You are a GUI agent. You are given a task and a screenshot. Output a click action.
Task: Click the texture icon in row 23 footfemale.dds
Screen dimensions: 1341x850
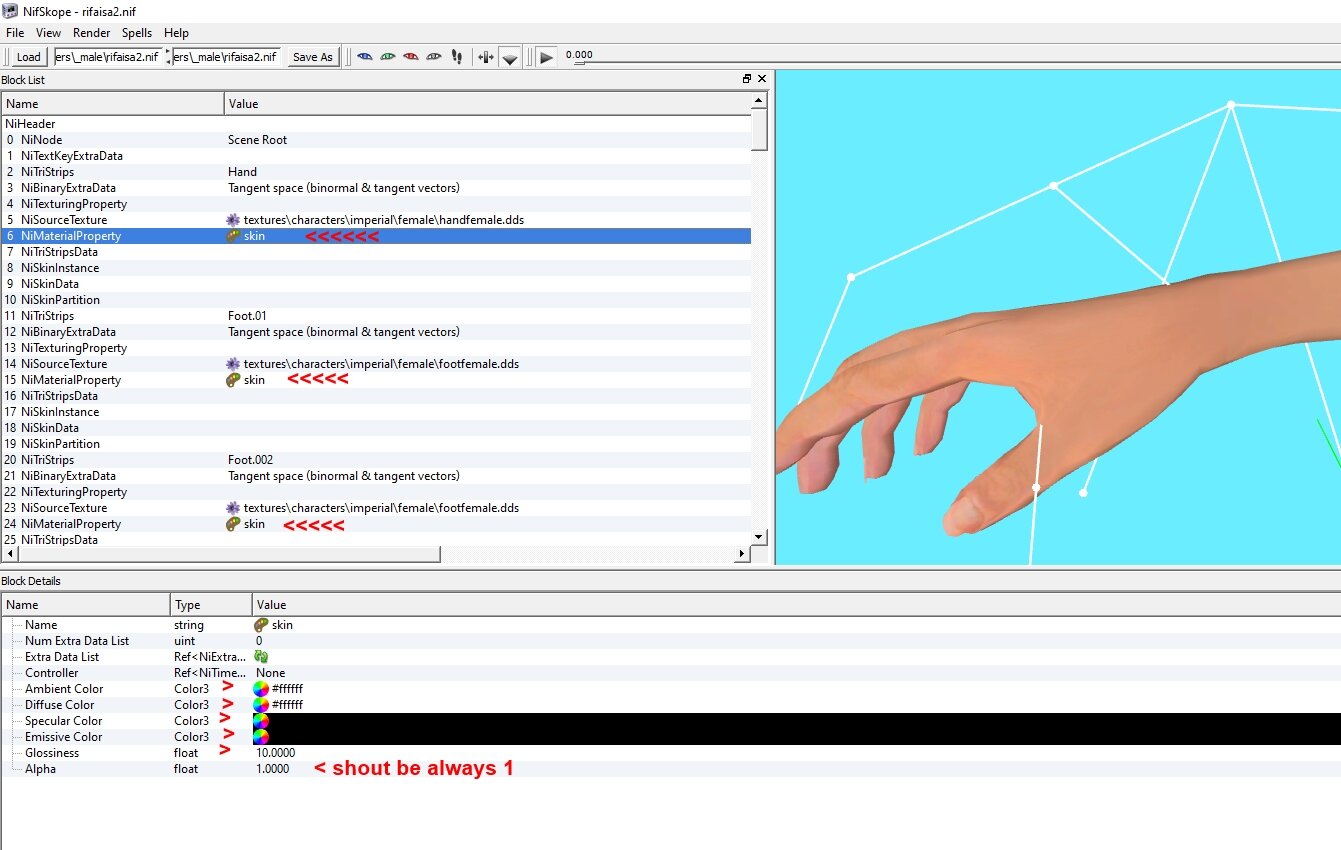233,508
